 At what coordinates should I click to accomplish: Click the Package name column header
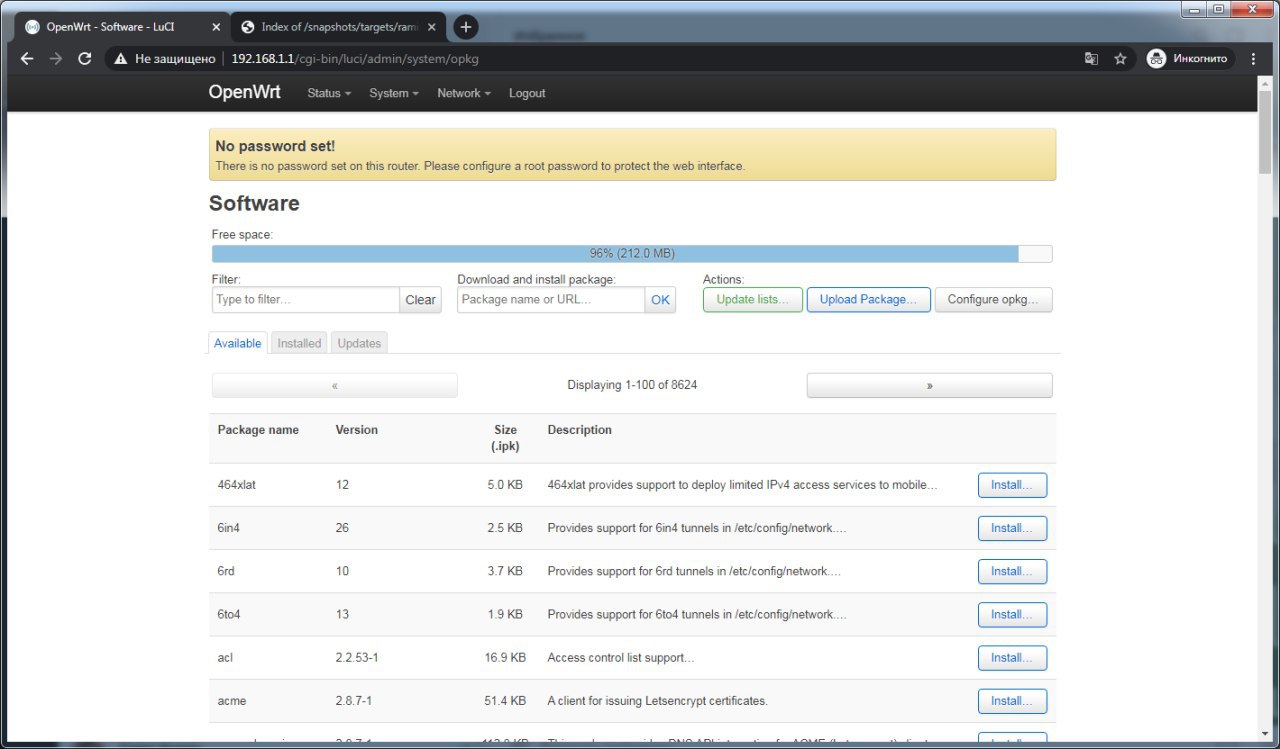tap(258, 430)
